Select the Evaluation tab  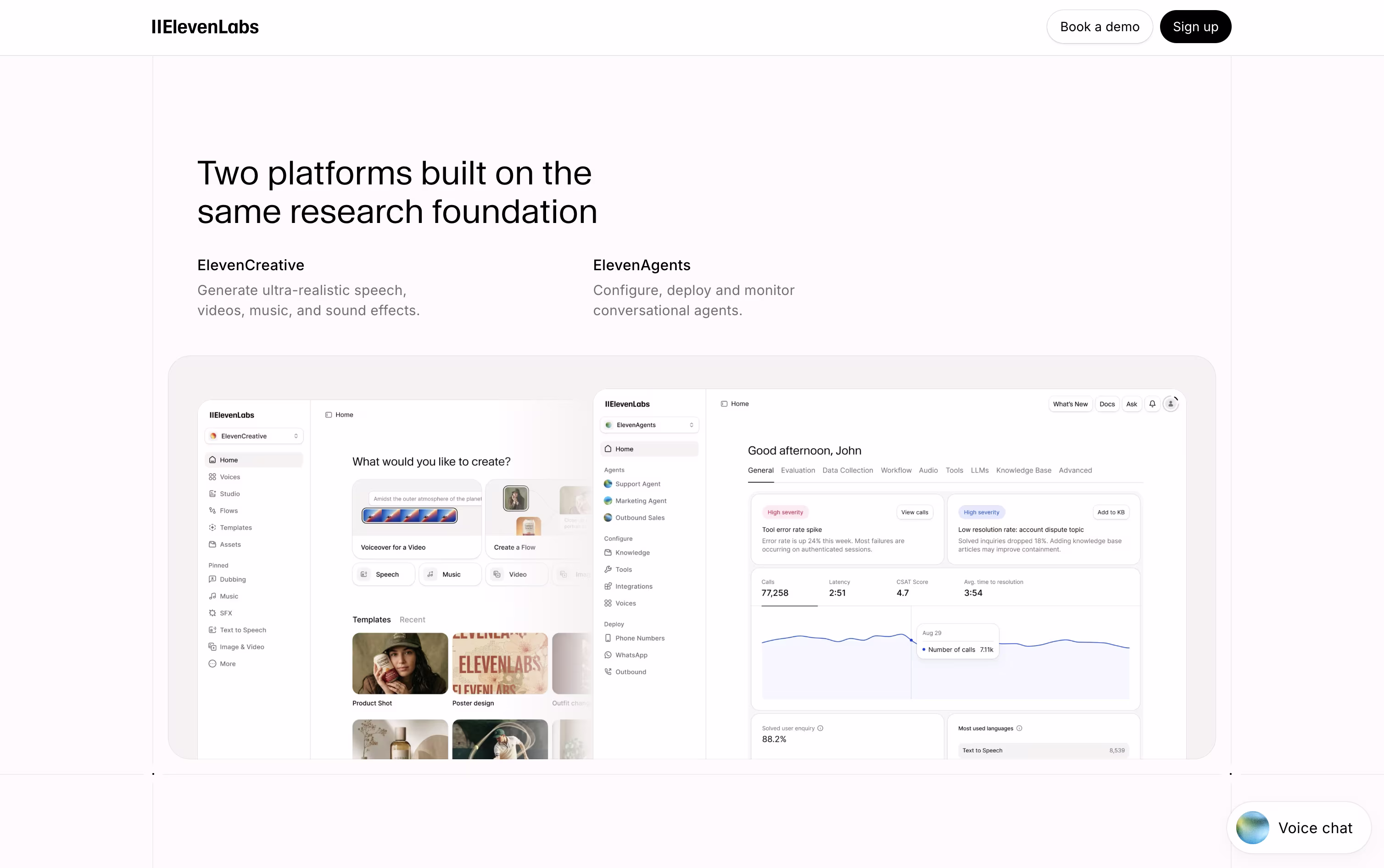point(798,470)
